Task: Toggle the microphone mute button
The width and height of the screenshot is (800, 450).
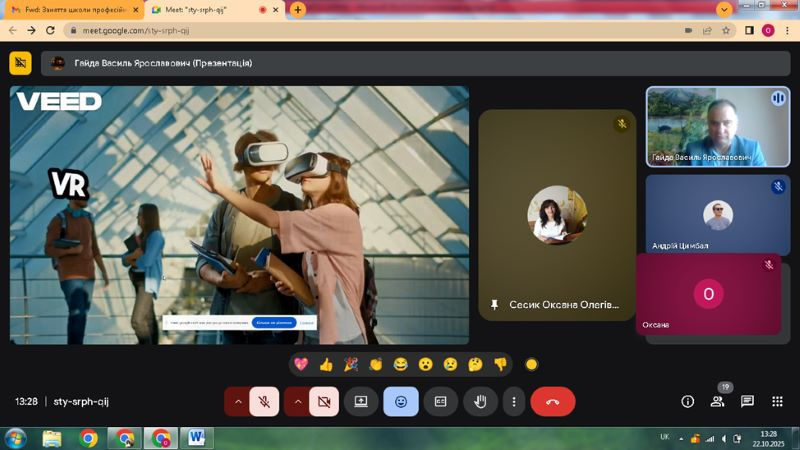Action: coord(265,401)
